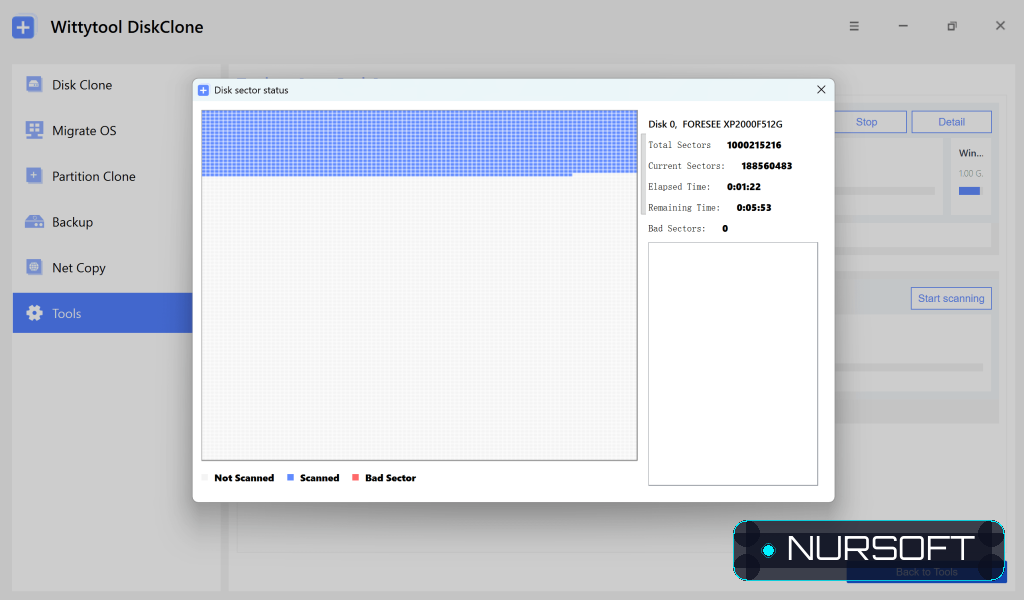Click the Disk Clone sidebar icon
Image resolution: width=1024 pixels, height=600 pixels.
tap(34, 84)
